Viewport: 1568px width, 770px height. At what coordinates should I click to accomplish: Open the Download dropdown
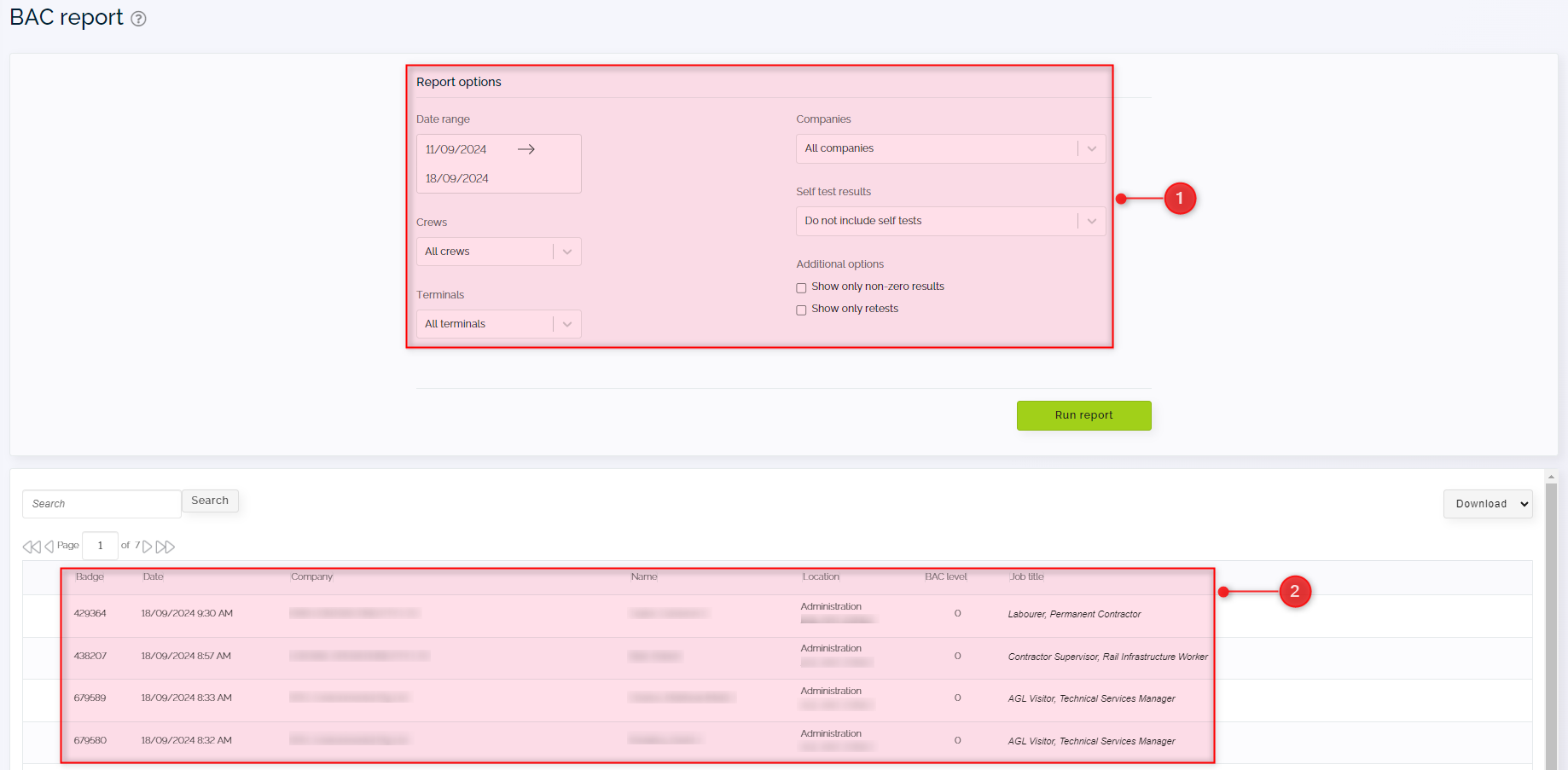pos(1488,504)
